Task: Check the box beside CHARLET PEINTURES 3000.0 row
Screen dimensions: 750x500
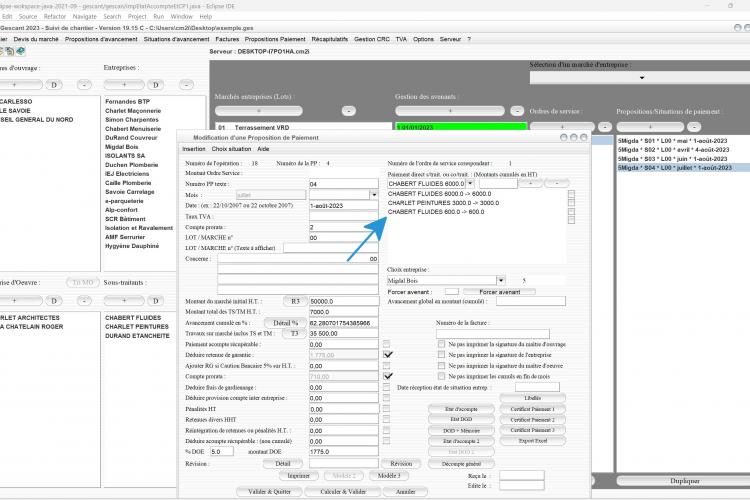Action: coord(571,203)
